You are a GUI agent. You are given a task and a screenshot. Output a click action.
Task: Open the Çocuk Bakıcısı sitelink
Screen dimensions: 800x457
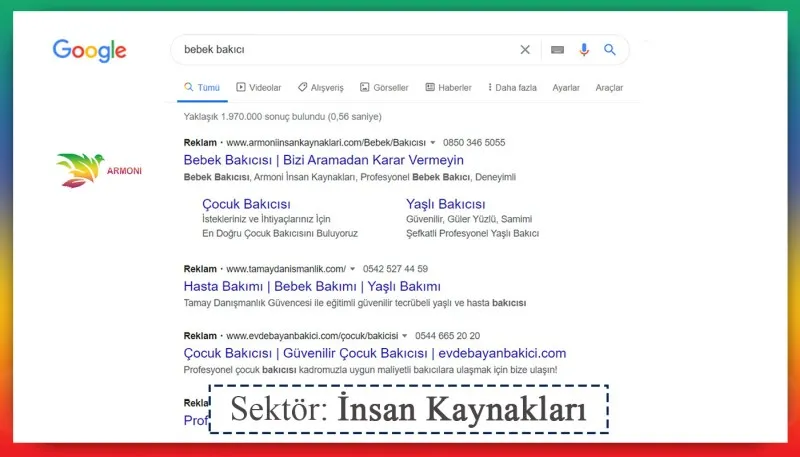246,204
